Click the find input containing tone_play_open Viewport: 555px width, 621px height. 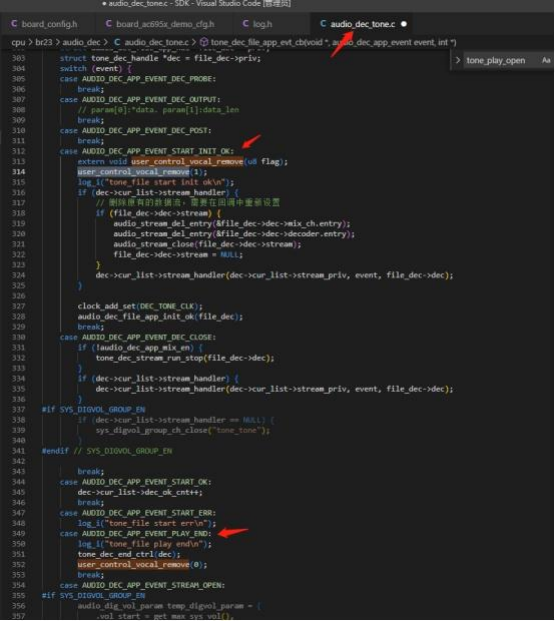point(501,61)
